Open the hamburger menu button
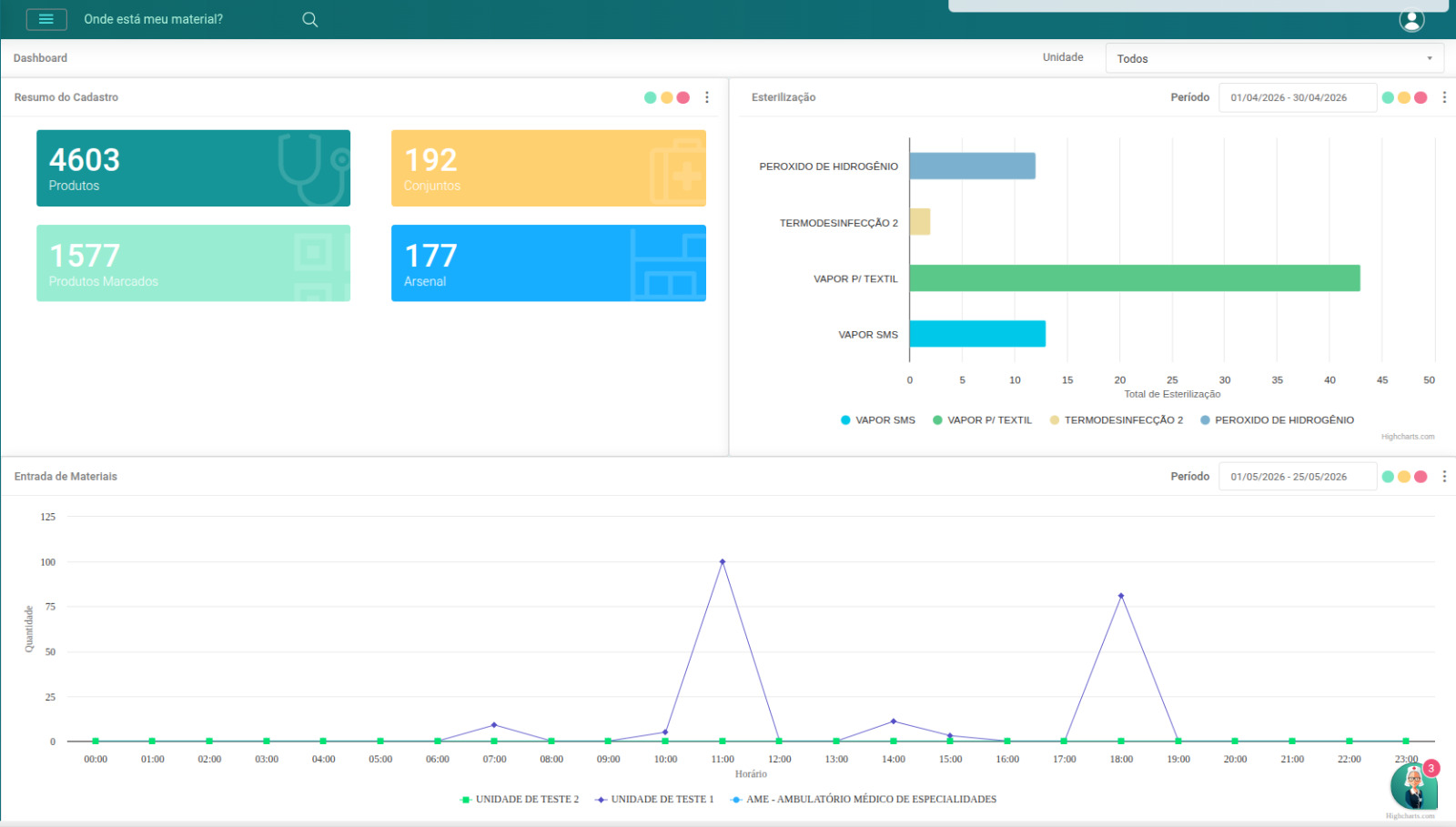 click(x=46, y=19)
